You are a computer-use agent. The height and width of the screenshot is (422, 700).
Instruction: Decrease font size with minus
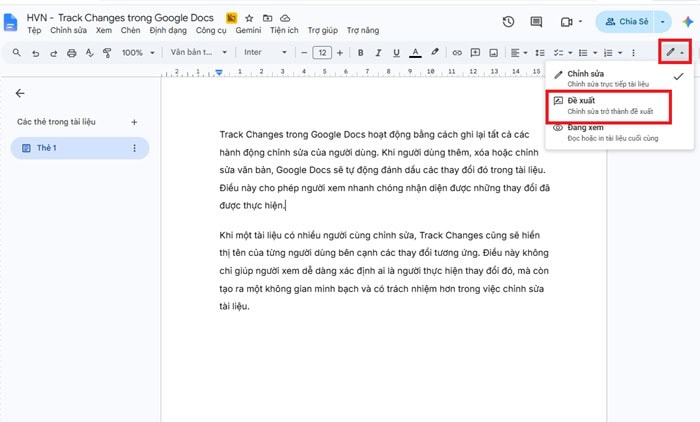click(304, 53)
